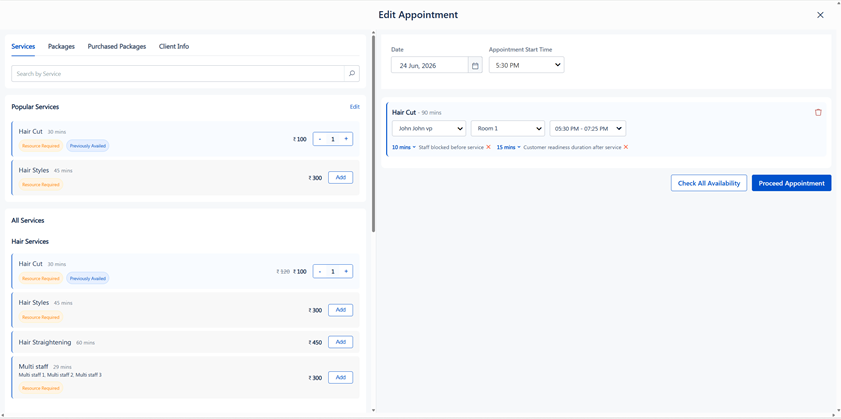
Task: Click the 24 Jun, 2026 date field
Action: click(x=430, y=65)
